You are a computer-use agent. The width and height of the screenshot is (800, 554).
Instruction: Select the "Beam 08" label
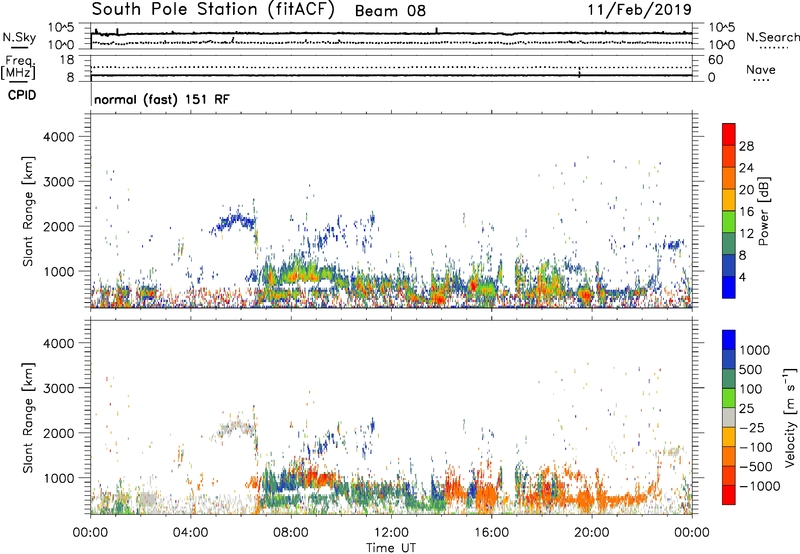[x=390, y=11]
